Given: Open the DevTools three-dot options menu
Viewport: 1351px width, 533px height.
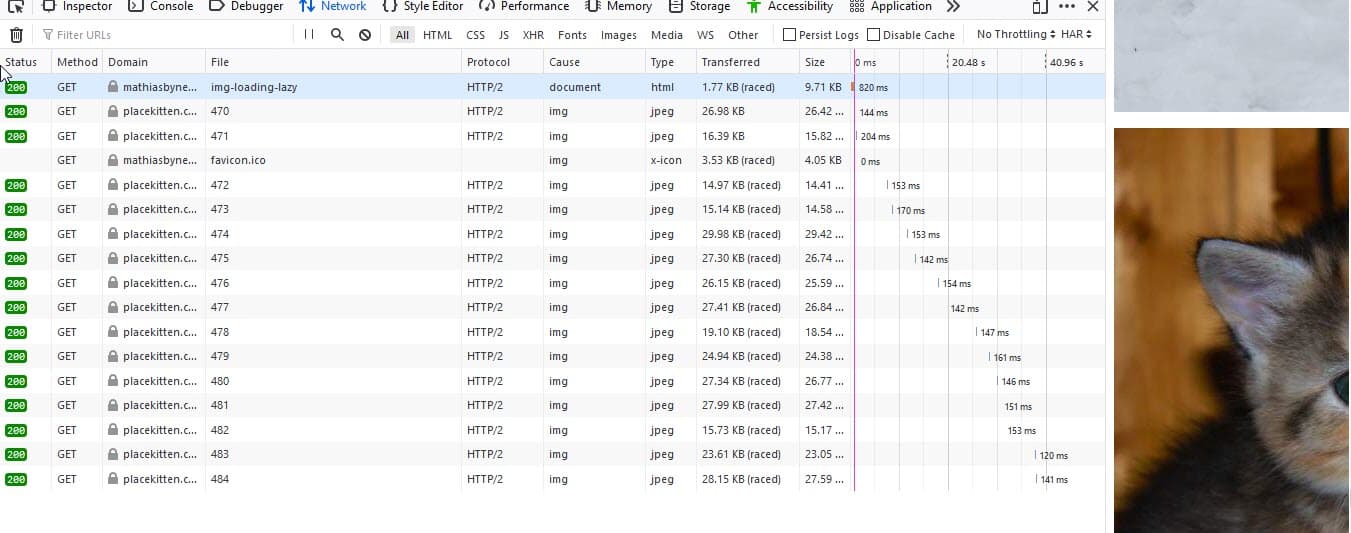Looking at the screenshot, I should [1067, 7].
